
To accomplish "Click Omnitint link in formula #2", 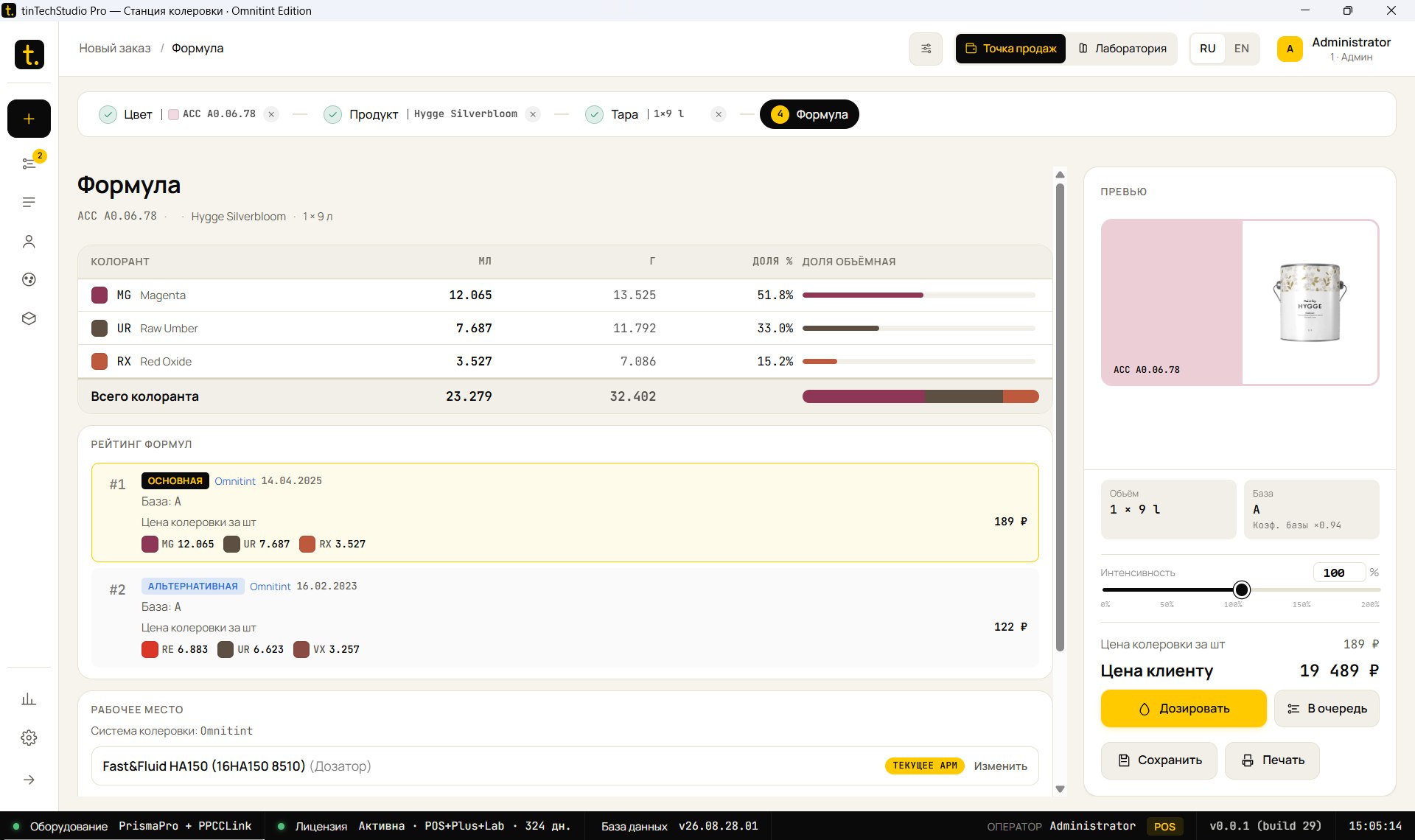I will coord(270,587).
